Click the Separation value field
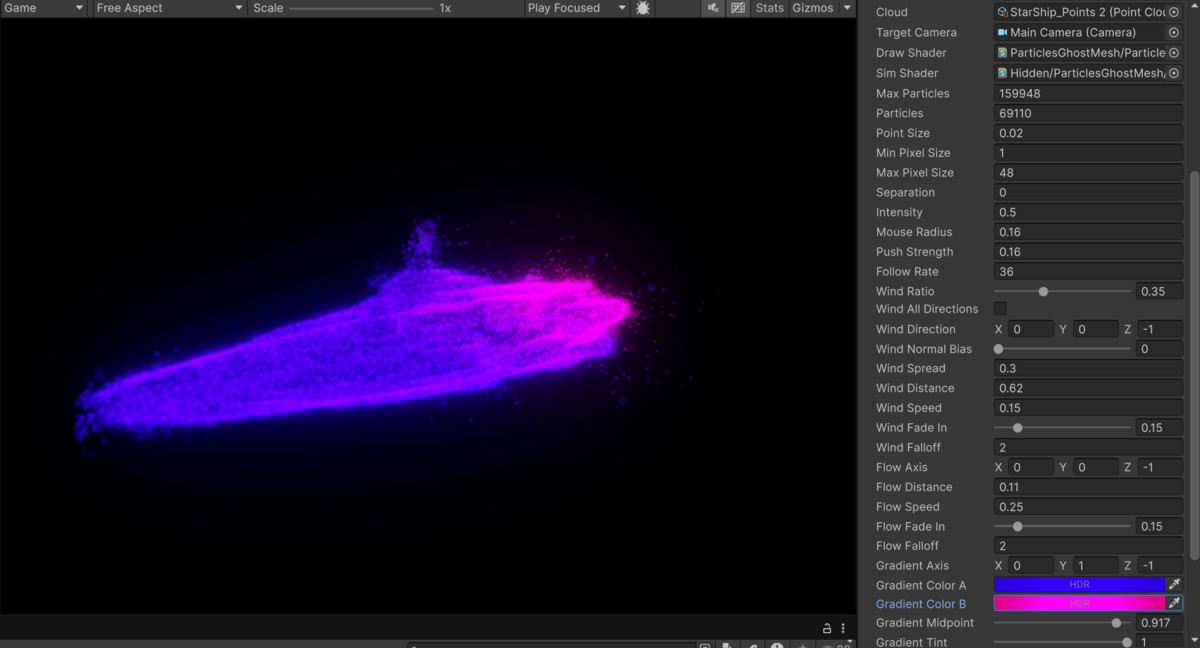Image resolution: width=1200 pixels, height=648 pixels. coord(1088,192)
